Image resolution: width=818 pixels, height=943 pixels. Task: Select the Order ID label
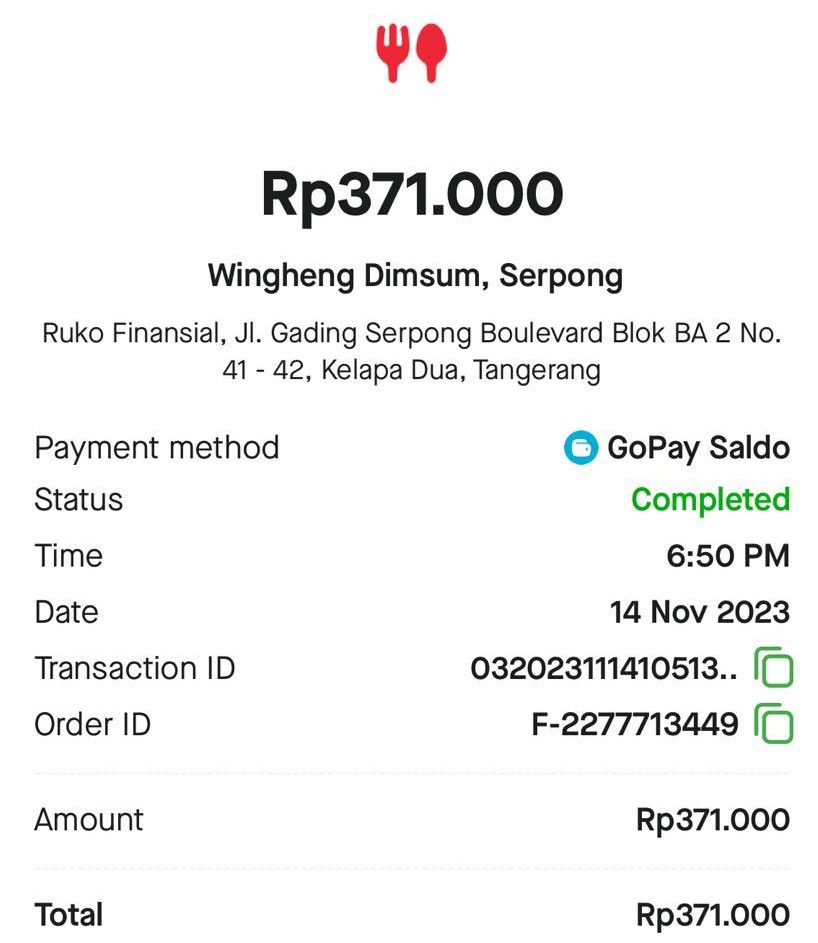93,724
